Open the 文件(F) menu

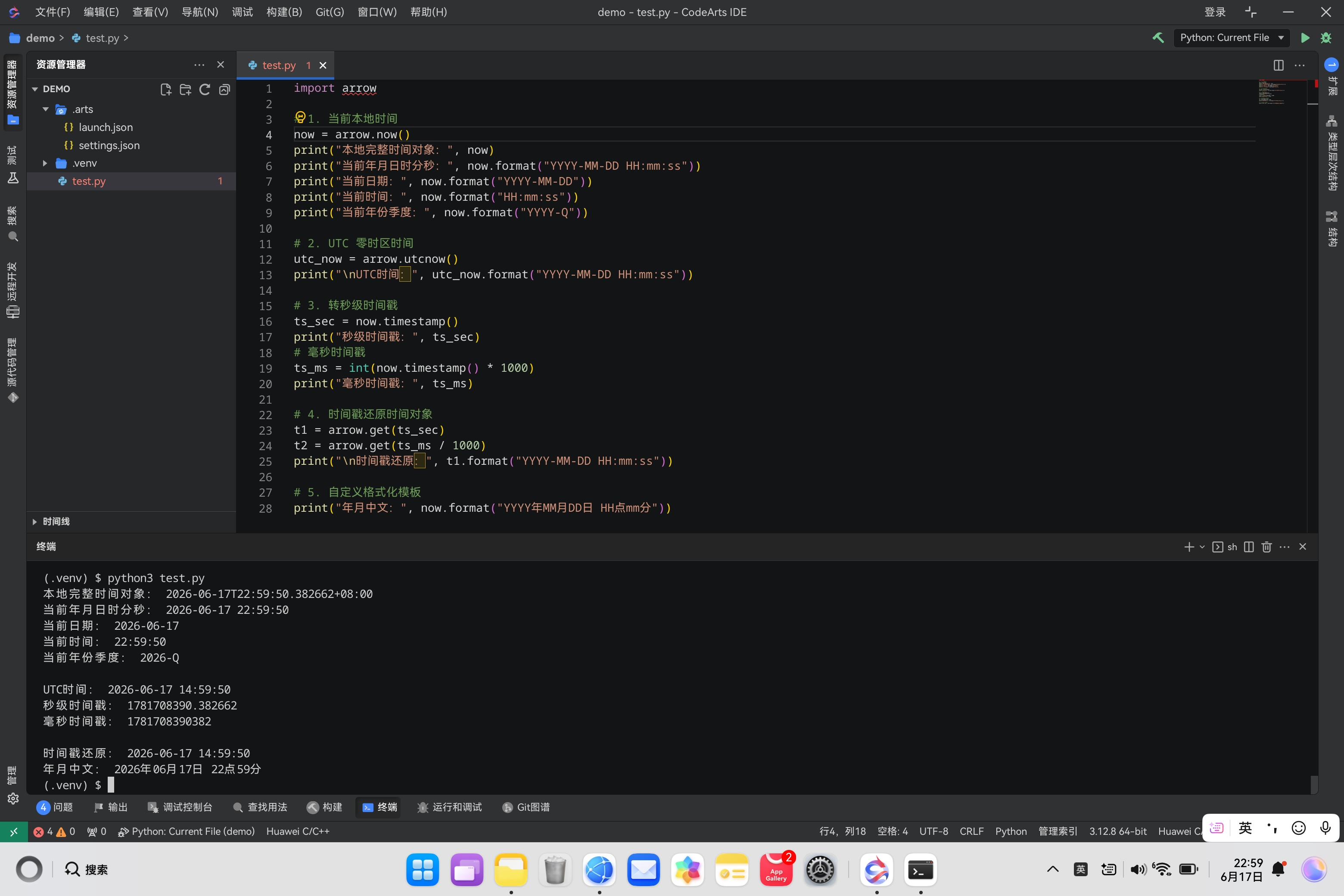(53, 12)
